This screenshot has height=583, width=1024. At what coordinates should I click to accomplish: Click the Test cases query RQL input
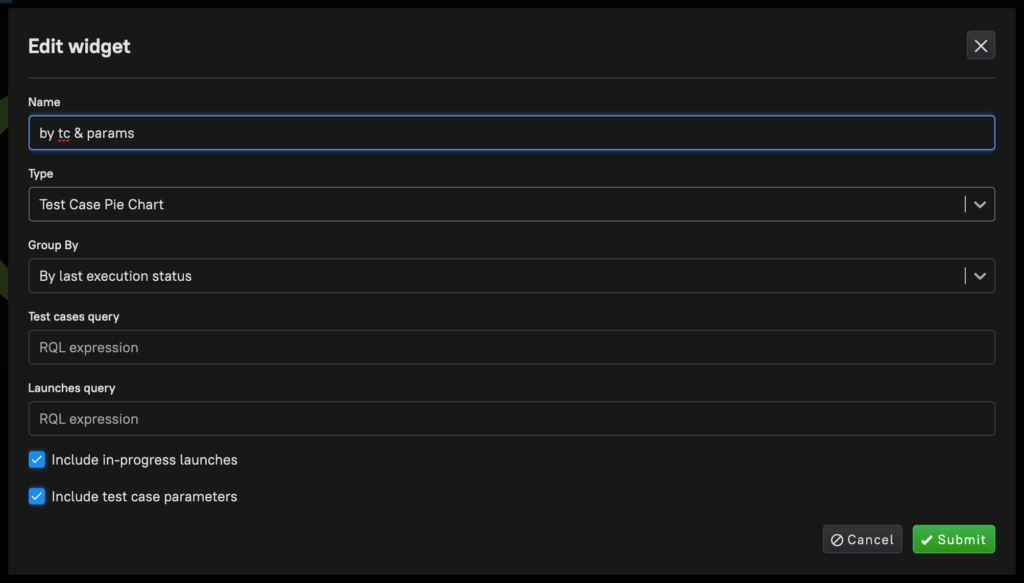point(511,348)
